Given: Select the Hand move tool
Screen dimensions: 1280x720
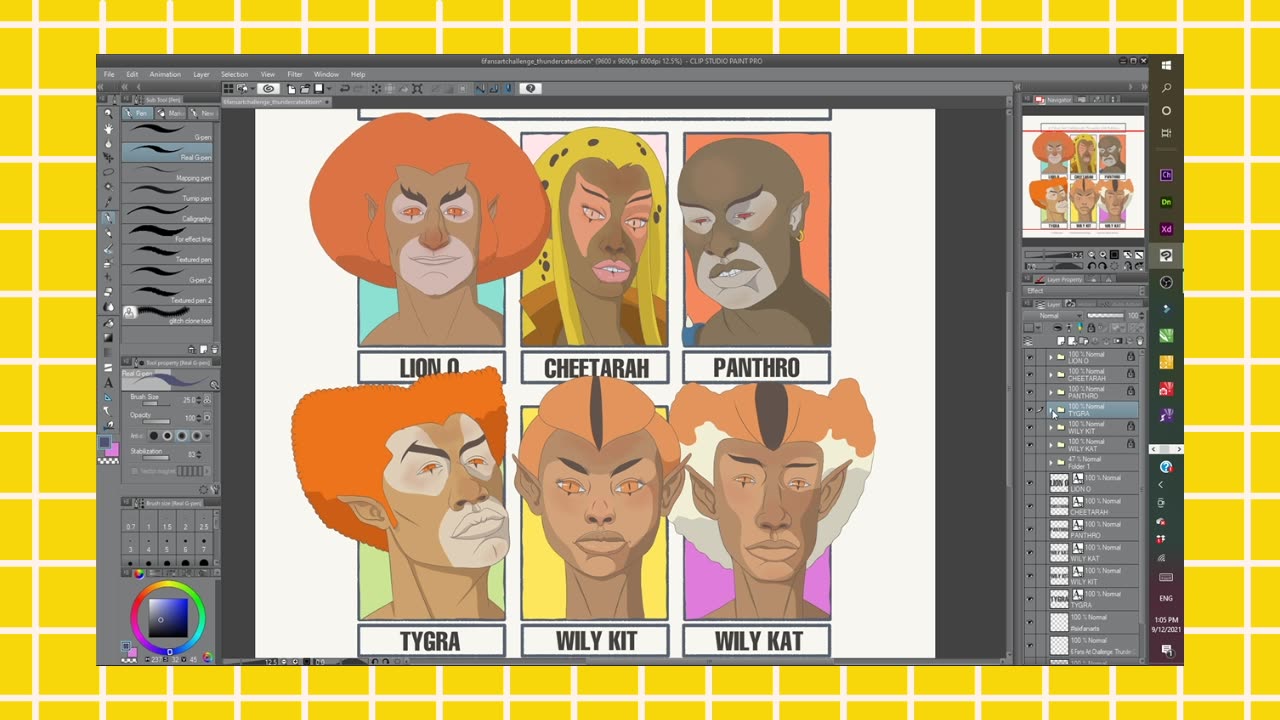Looking at the screenshot, I should (108, 129).
